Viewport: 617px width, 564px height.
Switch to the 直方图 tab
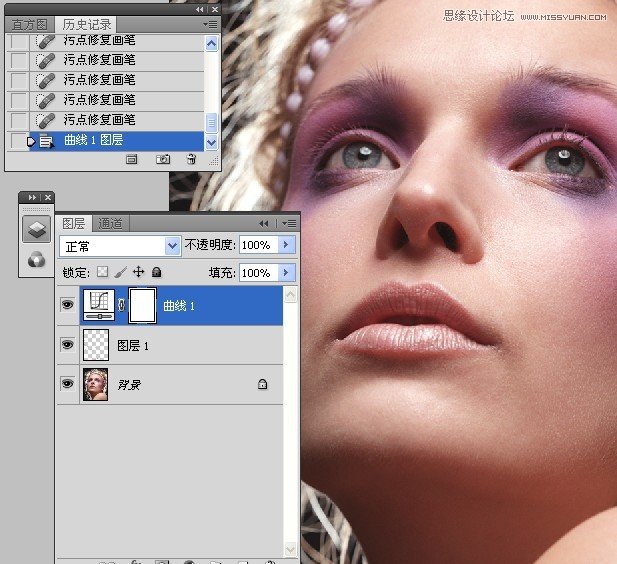[x=30, y=24]
